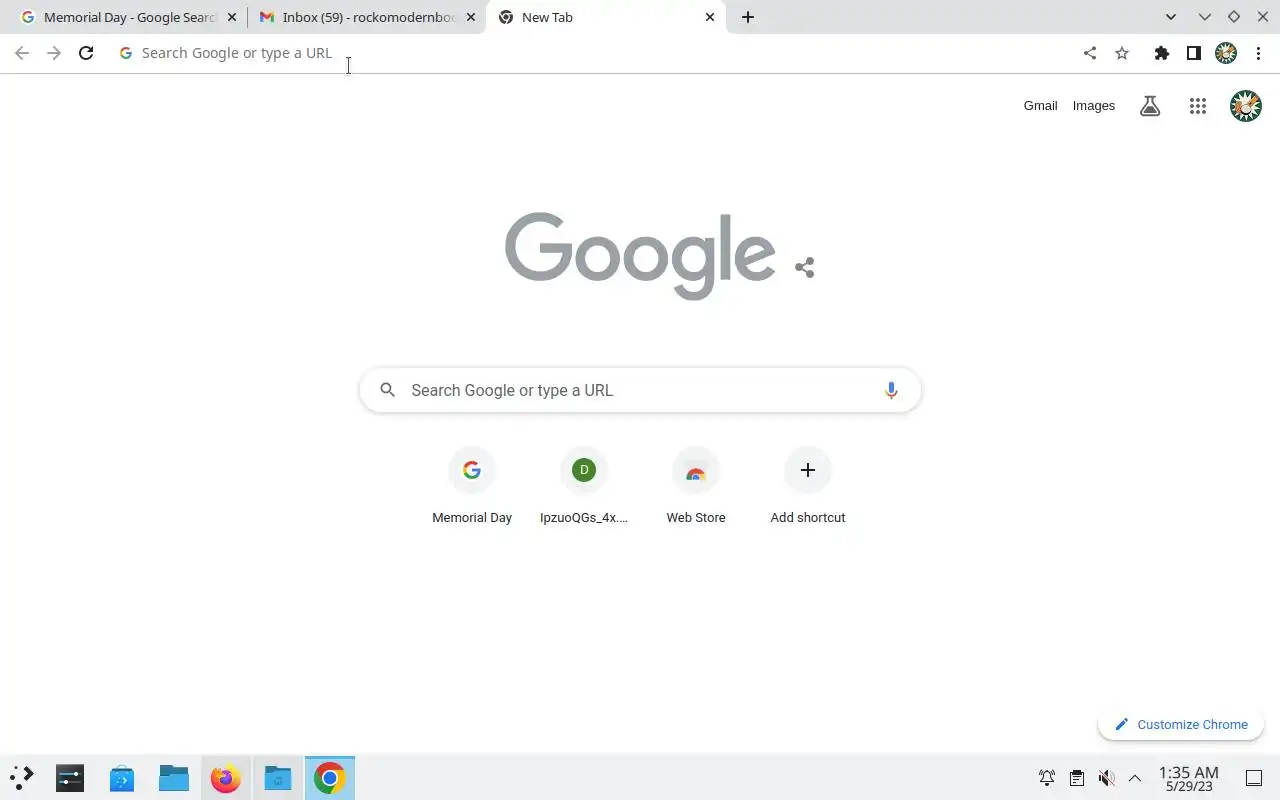Open Search Labs flask icon
The width and height of the screenshot is (1280, 800).
[x=1150, y=106]
